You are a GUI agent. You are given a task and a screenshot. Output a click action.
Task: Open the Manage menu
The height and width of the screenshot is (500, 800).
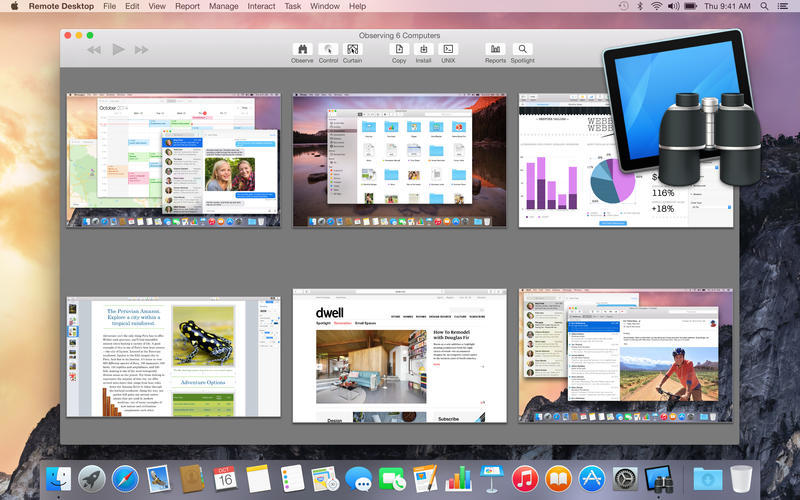pyautogui.click(x=223, y=6)
